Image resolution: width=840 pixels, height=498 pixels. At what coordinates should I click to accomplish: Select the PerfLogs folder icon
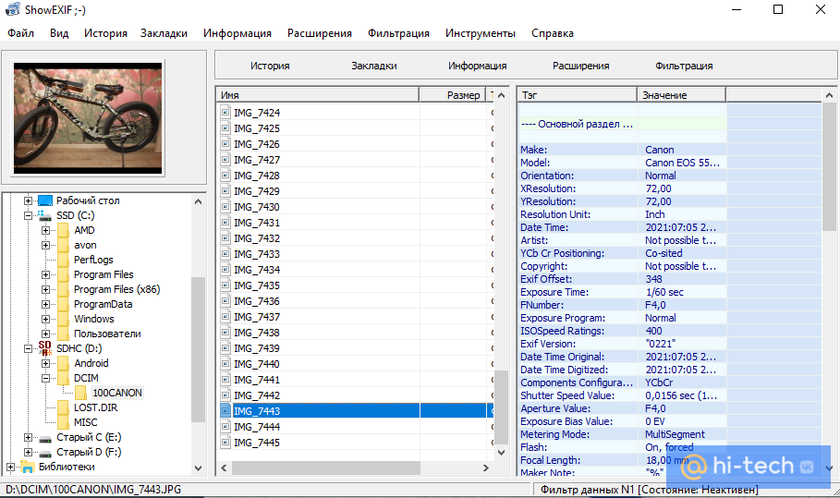[64, 260]
